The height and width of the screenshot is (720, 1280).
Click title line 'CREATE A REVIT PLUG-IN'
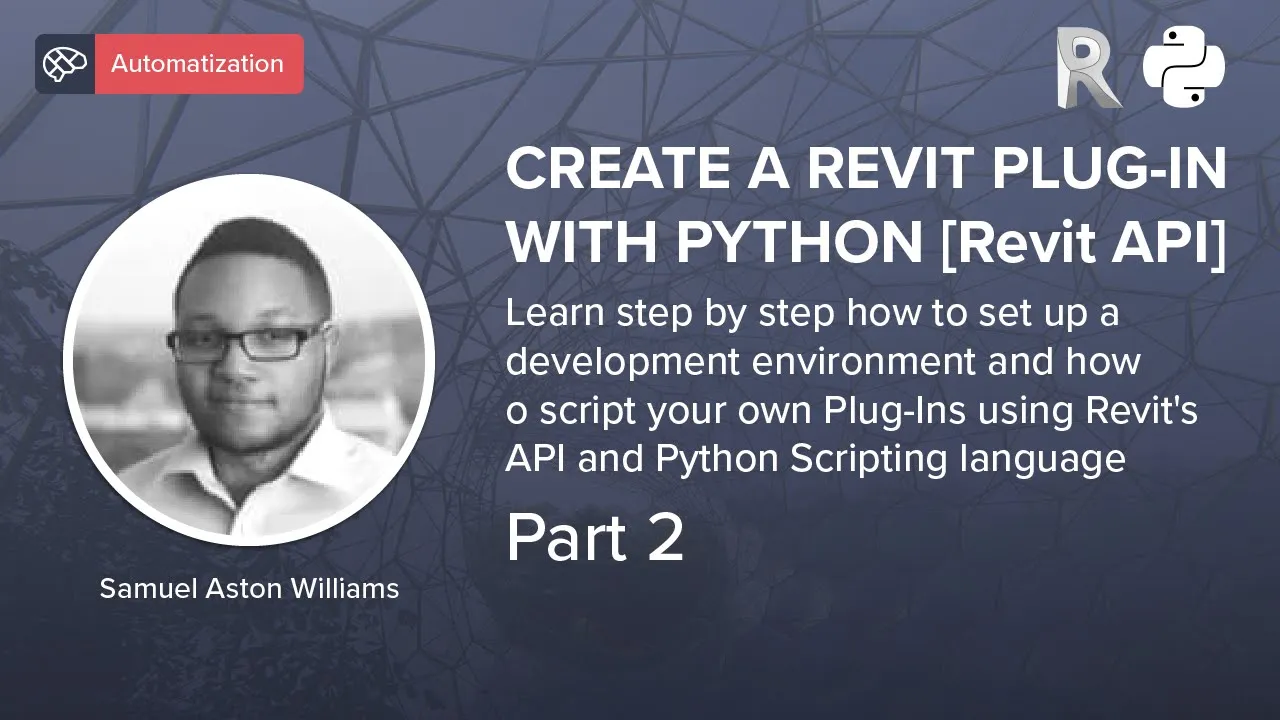(x=866, y=169)
